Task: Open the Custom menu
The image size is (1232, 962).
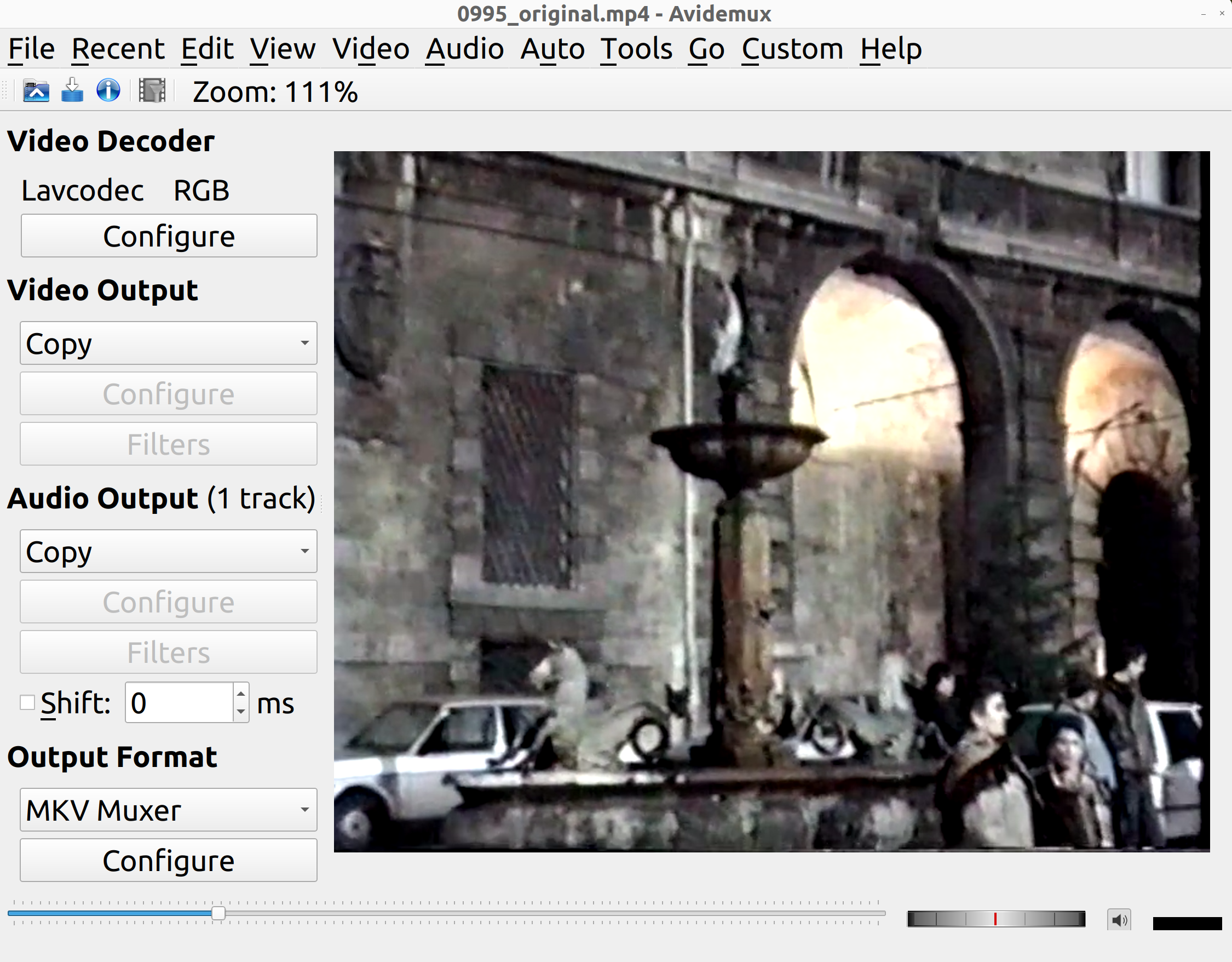Action: (792, 49)
